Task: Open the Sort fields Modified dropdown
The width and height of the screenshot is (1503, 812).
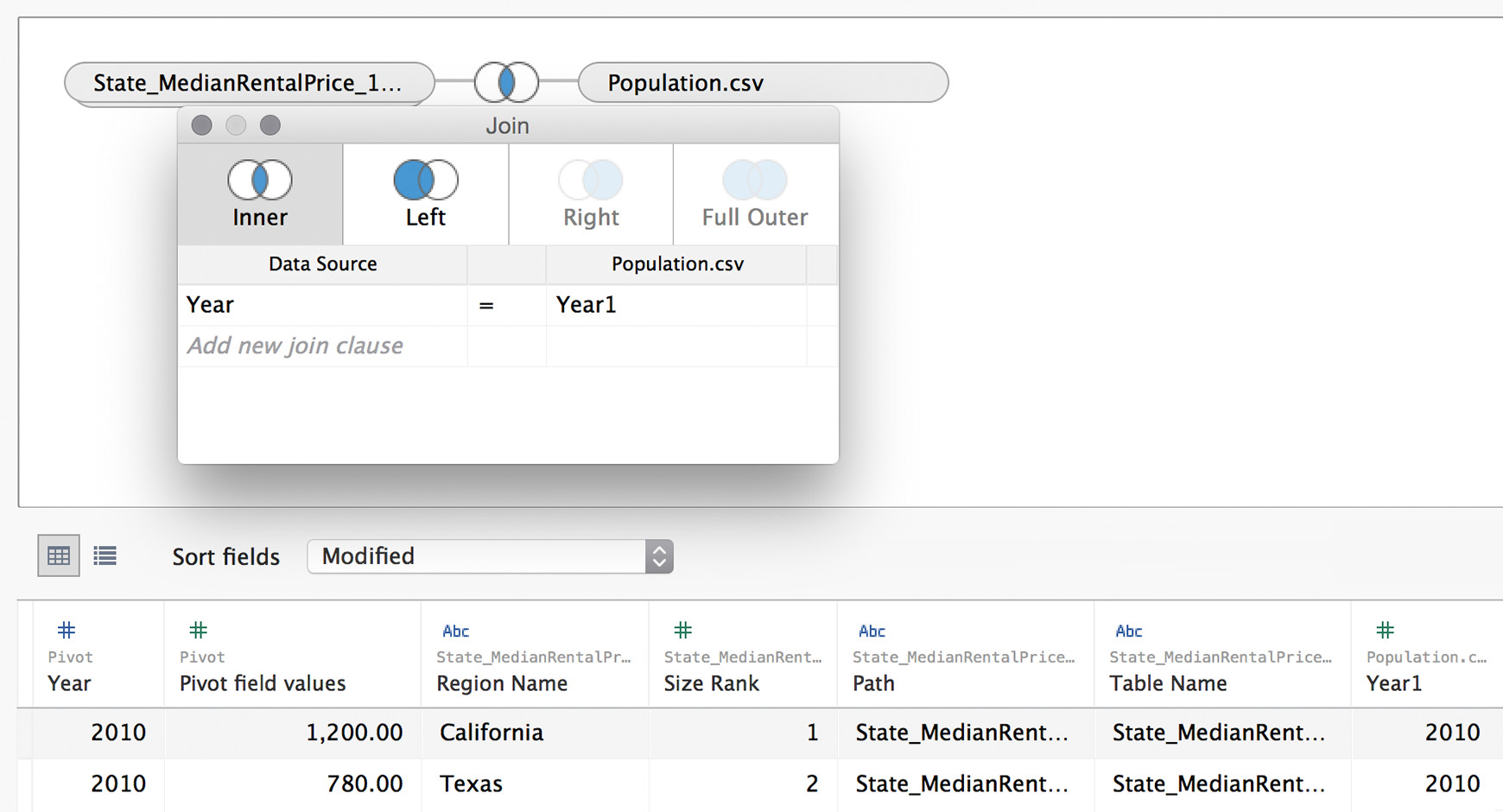Action: (x=490, y=556)
